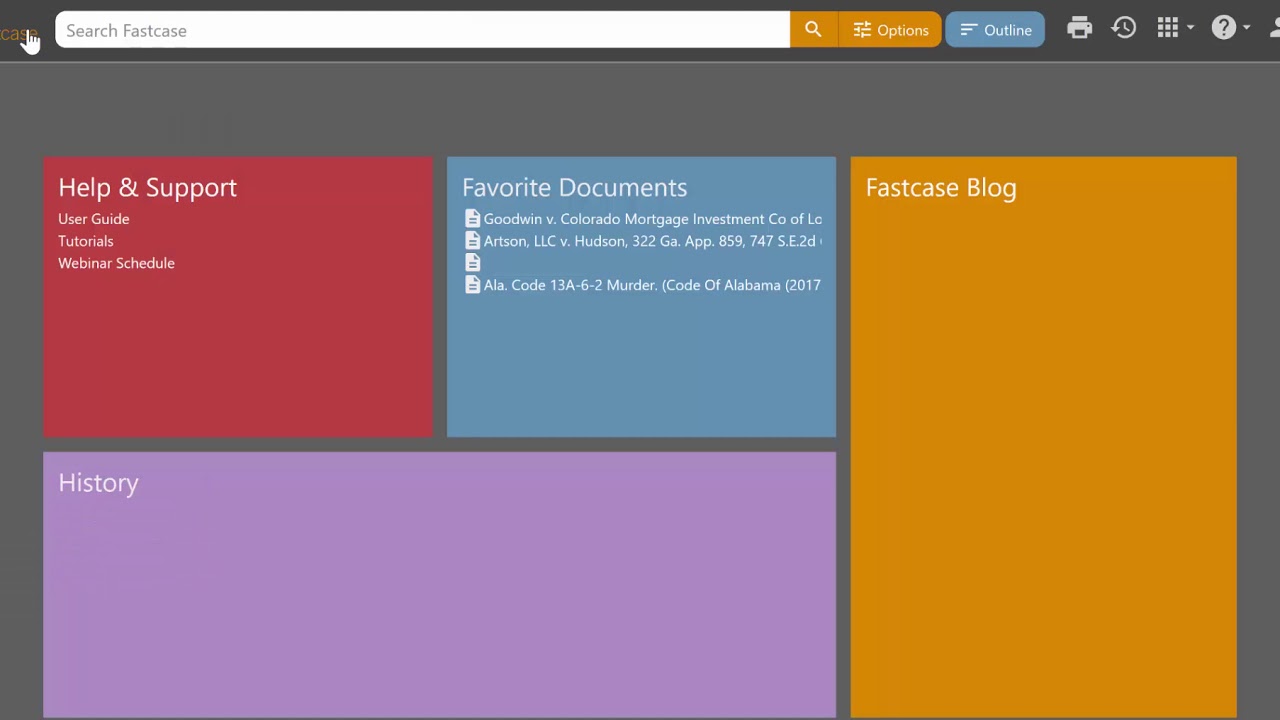
Task: Open the search Options panel
Action: point(890,30)
